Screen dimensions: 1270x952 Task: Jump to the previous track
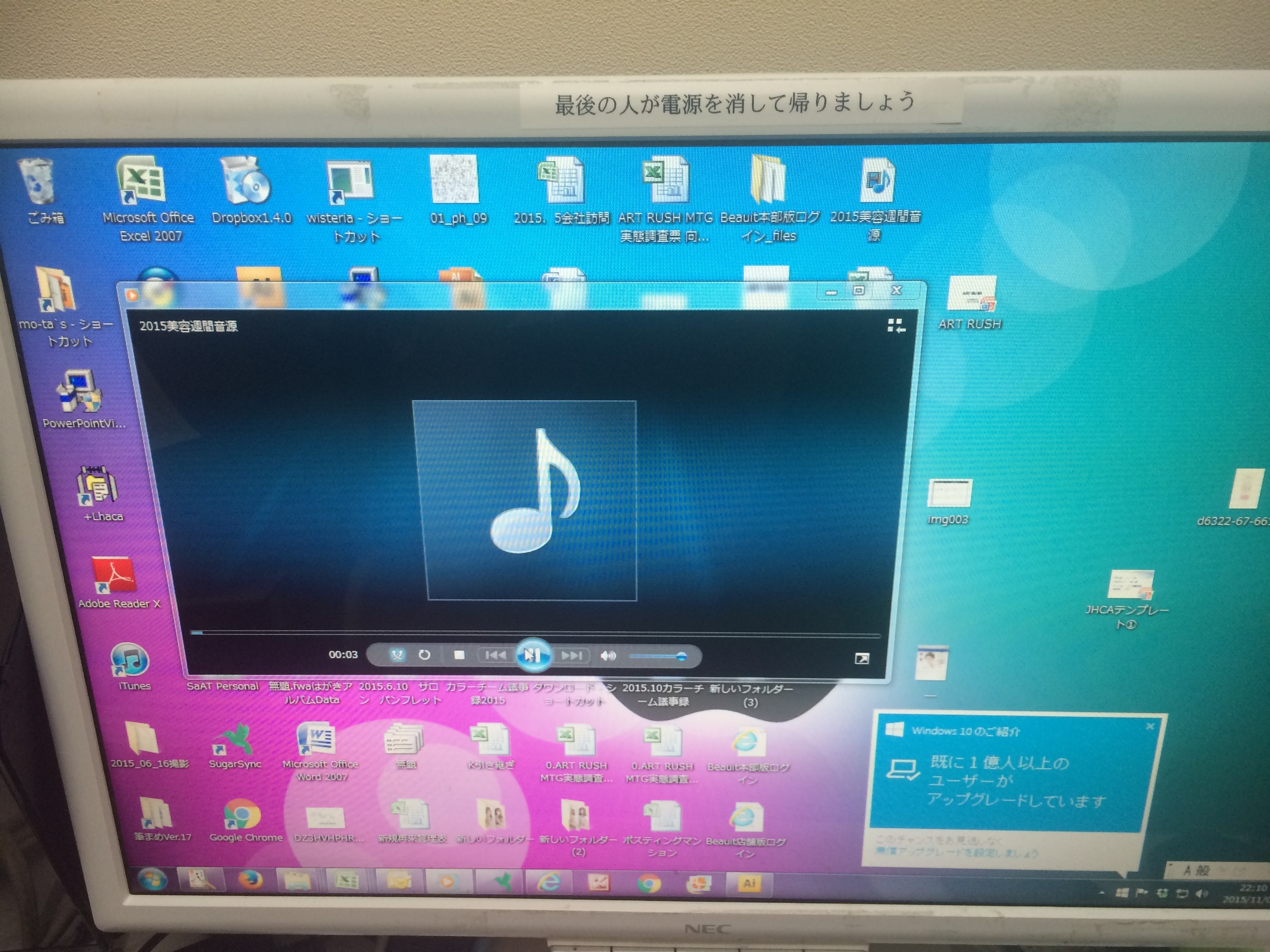click(x=496, y=655)
